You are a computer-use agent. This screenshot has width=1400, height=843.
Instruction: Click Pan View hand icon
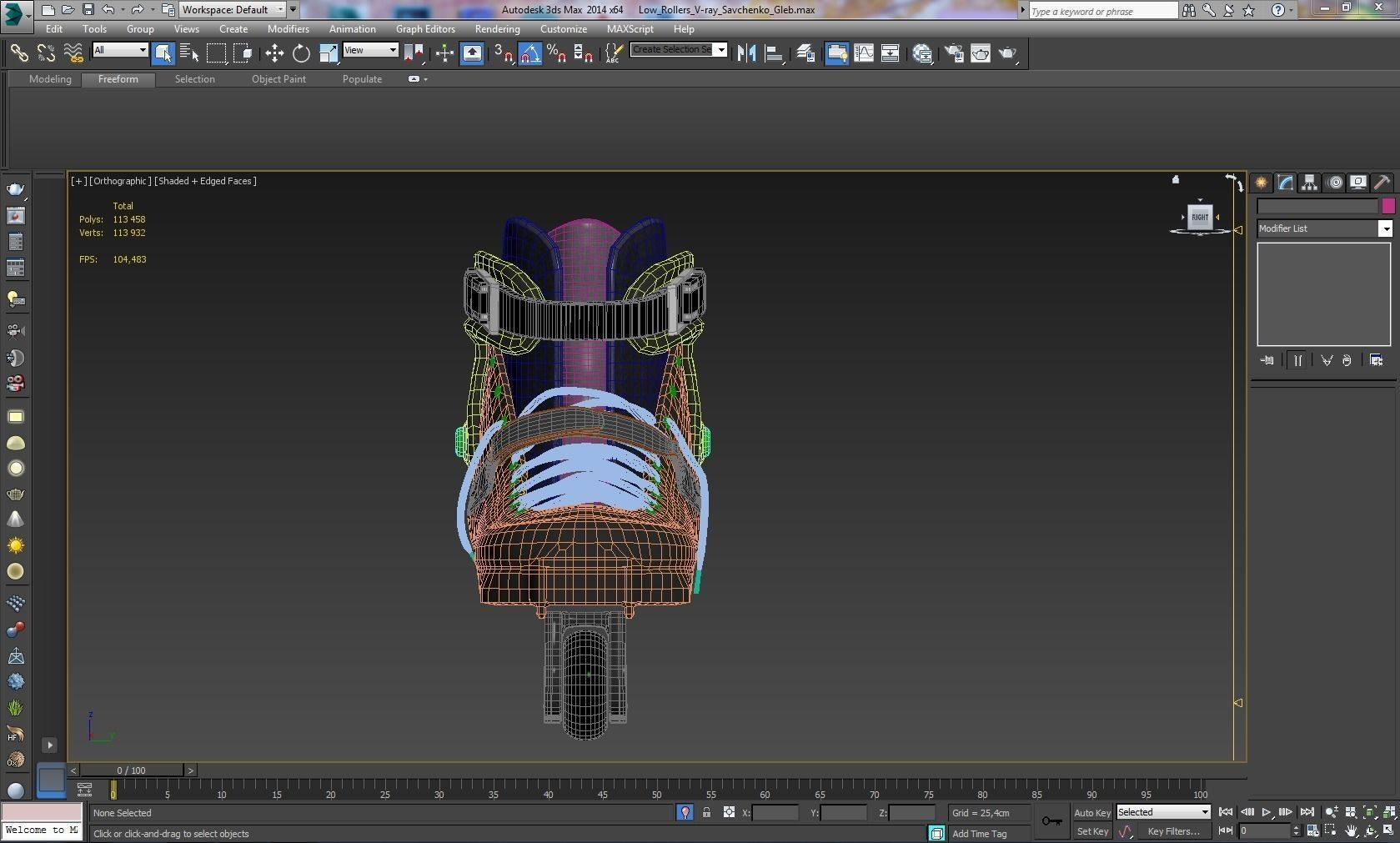click(x=1351, y=830)
